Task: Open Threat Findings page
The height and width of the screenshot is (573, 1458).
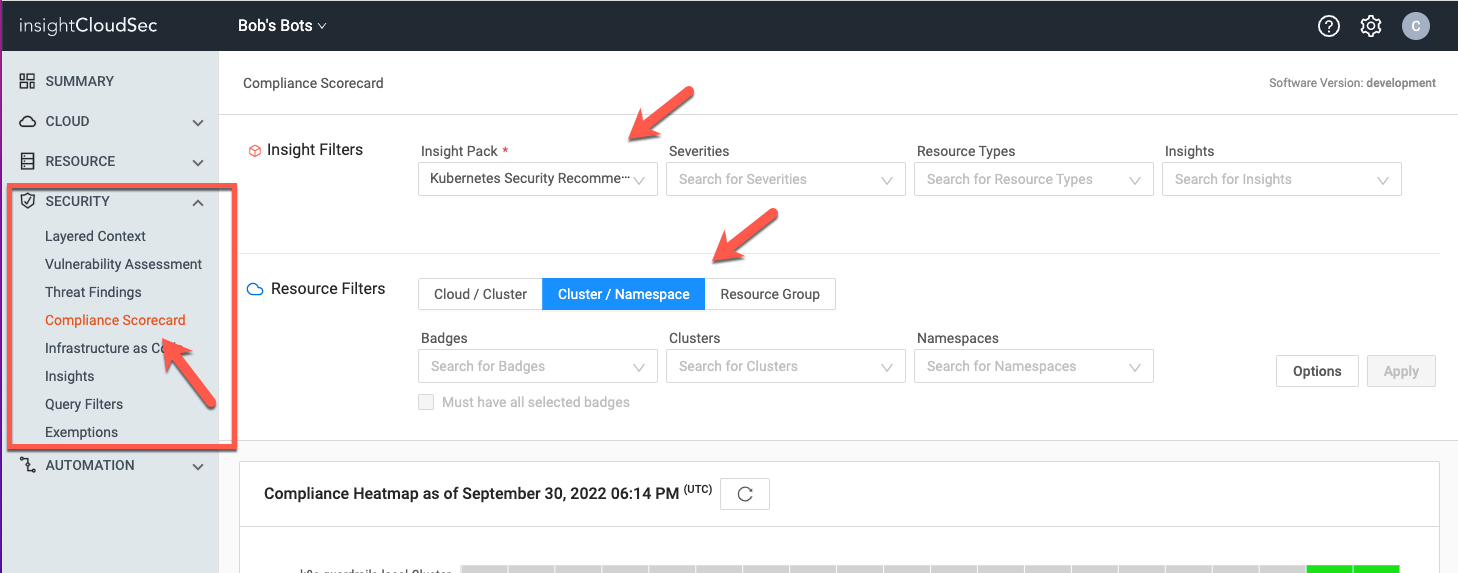Action: coord(93,292)
